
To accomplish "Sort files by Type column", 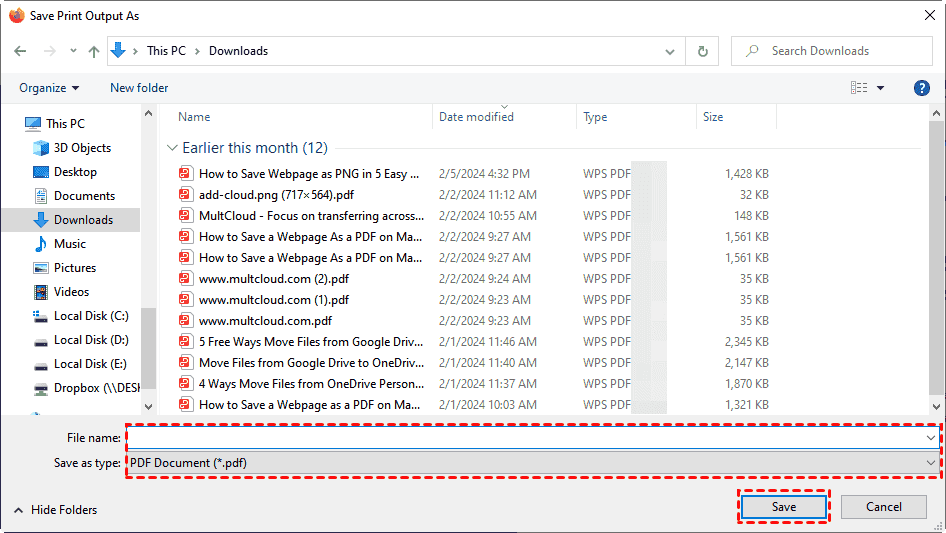I will point(595,117).
